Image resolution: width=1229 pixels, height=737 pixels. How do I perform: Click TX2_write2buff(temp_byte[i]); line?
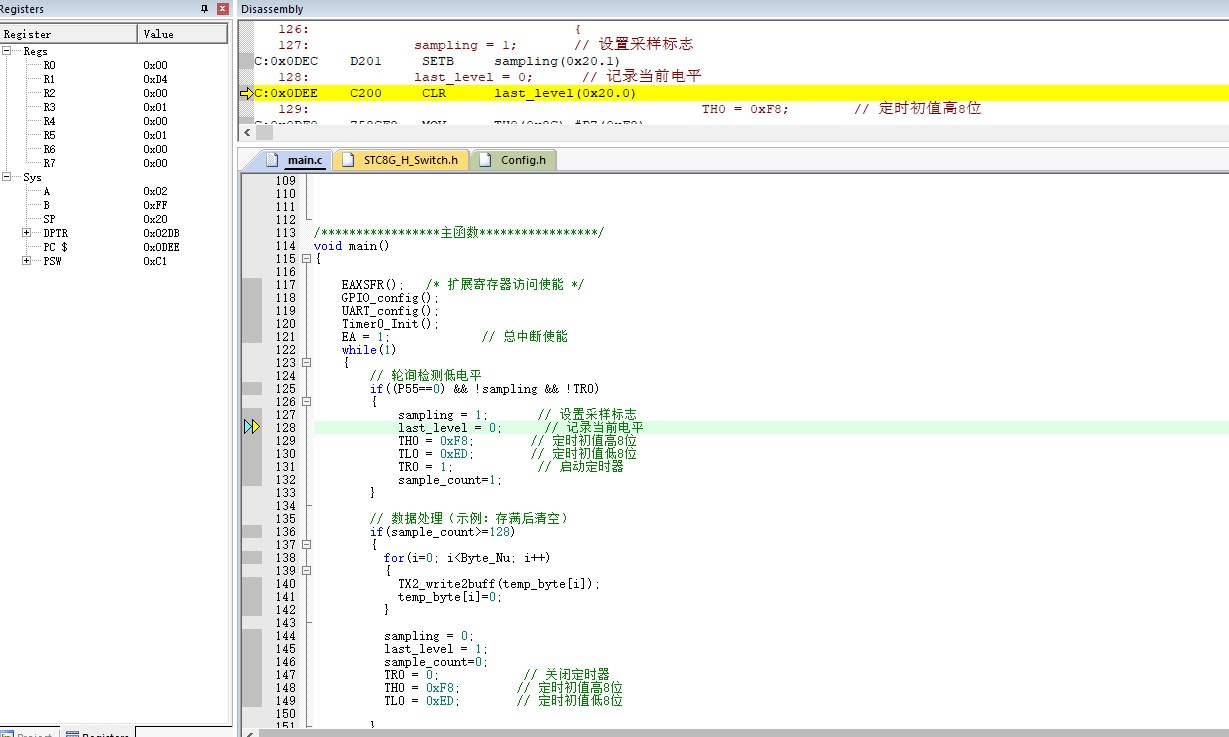coord(499,584)
